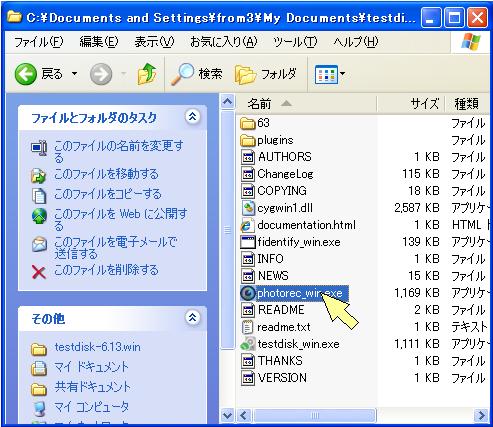Open マイ コンピュータ in その他 panel

[x=92, y=407]
